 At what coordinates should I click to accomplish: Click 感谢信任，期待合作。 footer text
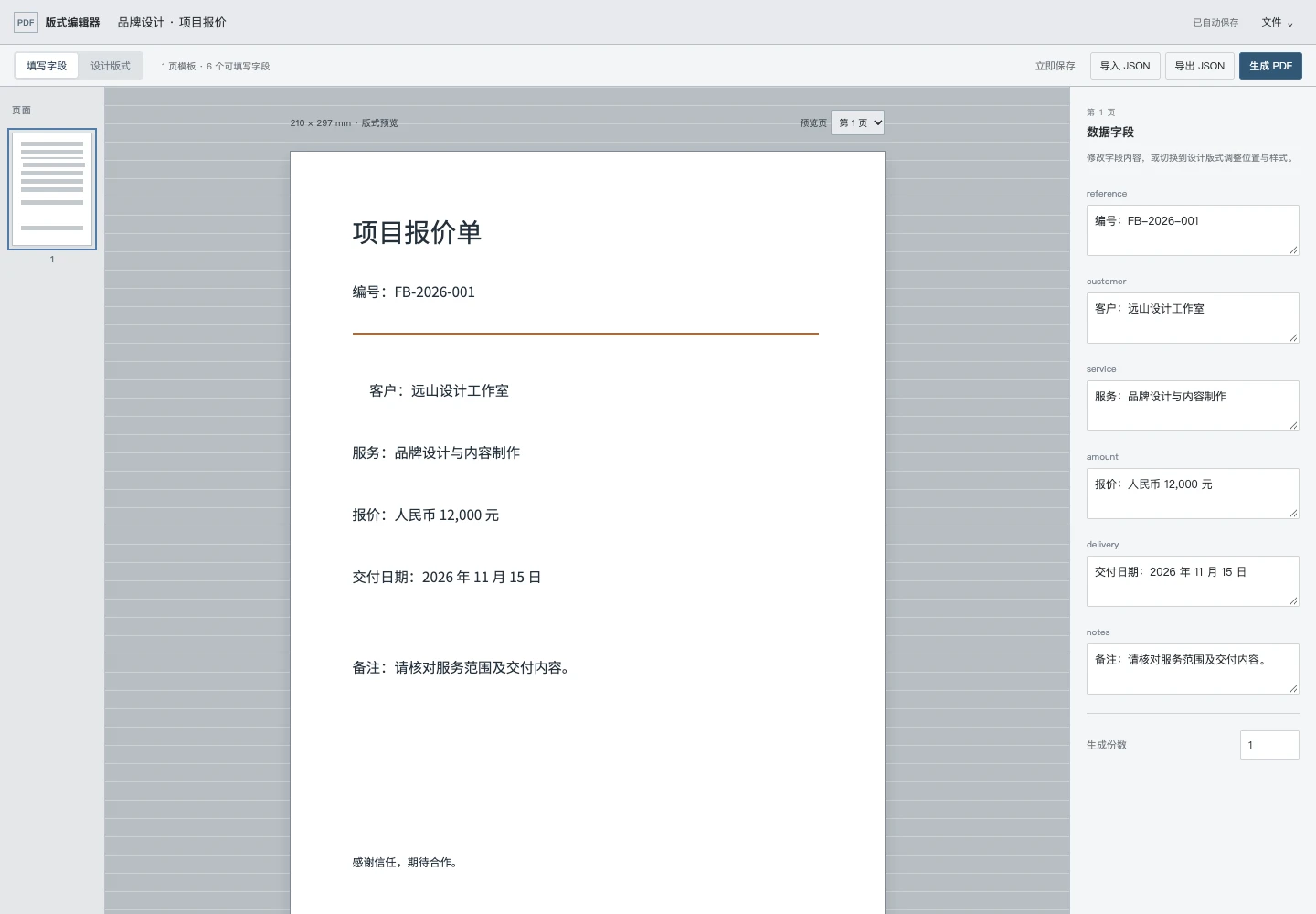[x=405, y=863]
